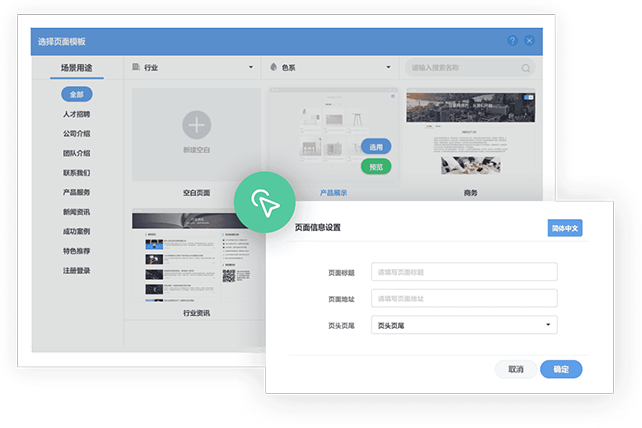
Task: Select 人才招聘 in the sidebar
Action: [76, 114]
